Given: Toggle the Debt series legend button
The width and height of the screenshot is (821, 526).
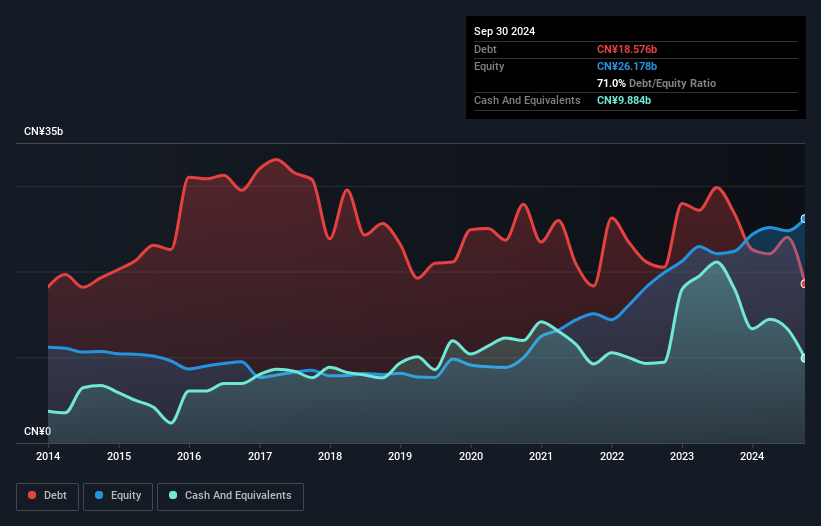Looking at the screenshot, I should tap(48, 496).
